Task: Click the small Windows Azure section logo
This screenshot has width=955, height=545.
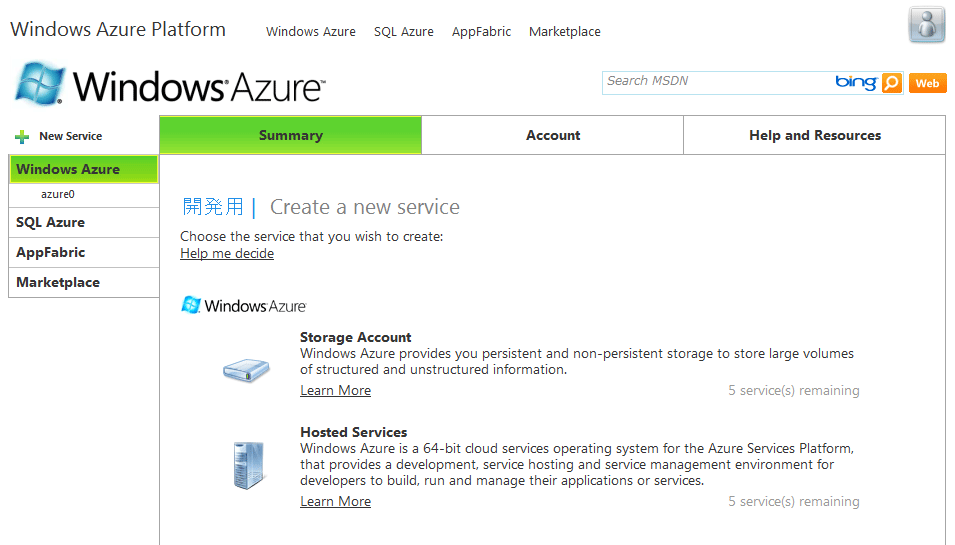Action: click(x=244, y=305)
